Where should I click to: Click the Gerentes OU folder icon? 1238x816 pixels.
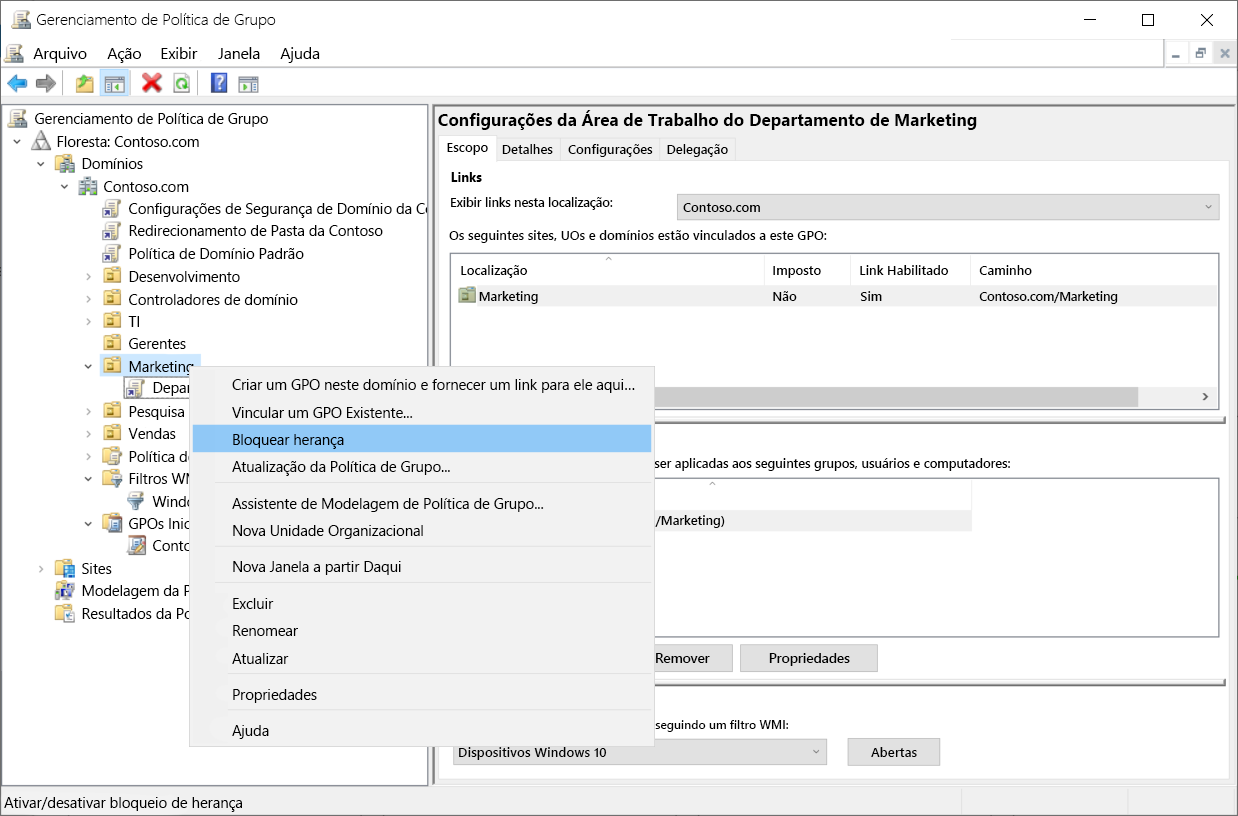click(x=113, y=344)
